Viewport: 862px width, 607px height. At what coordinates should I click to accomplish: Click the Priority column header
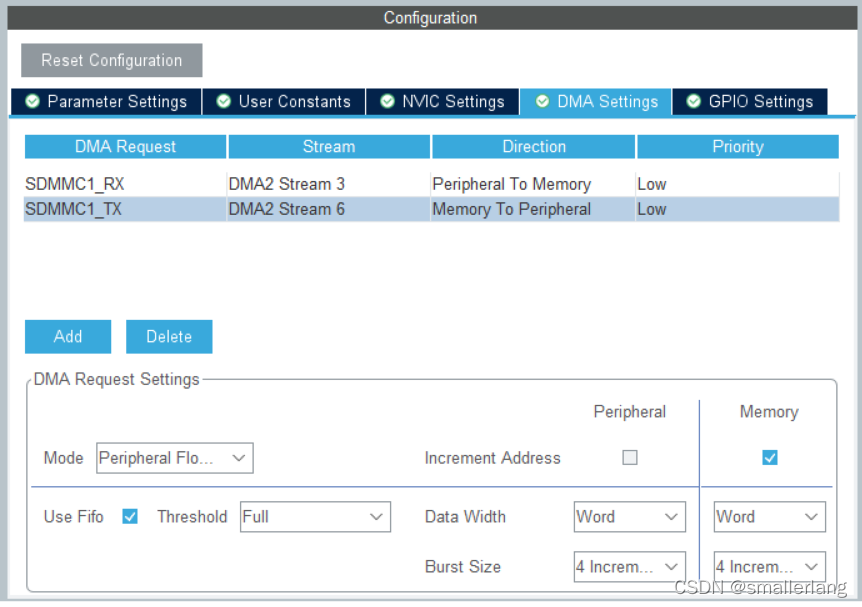pyautogui.click(x=738, y=147)
